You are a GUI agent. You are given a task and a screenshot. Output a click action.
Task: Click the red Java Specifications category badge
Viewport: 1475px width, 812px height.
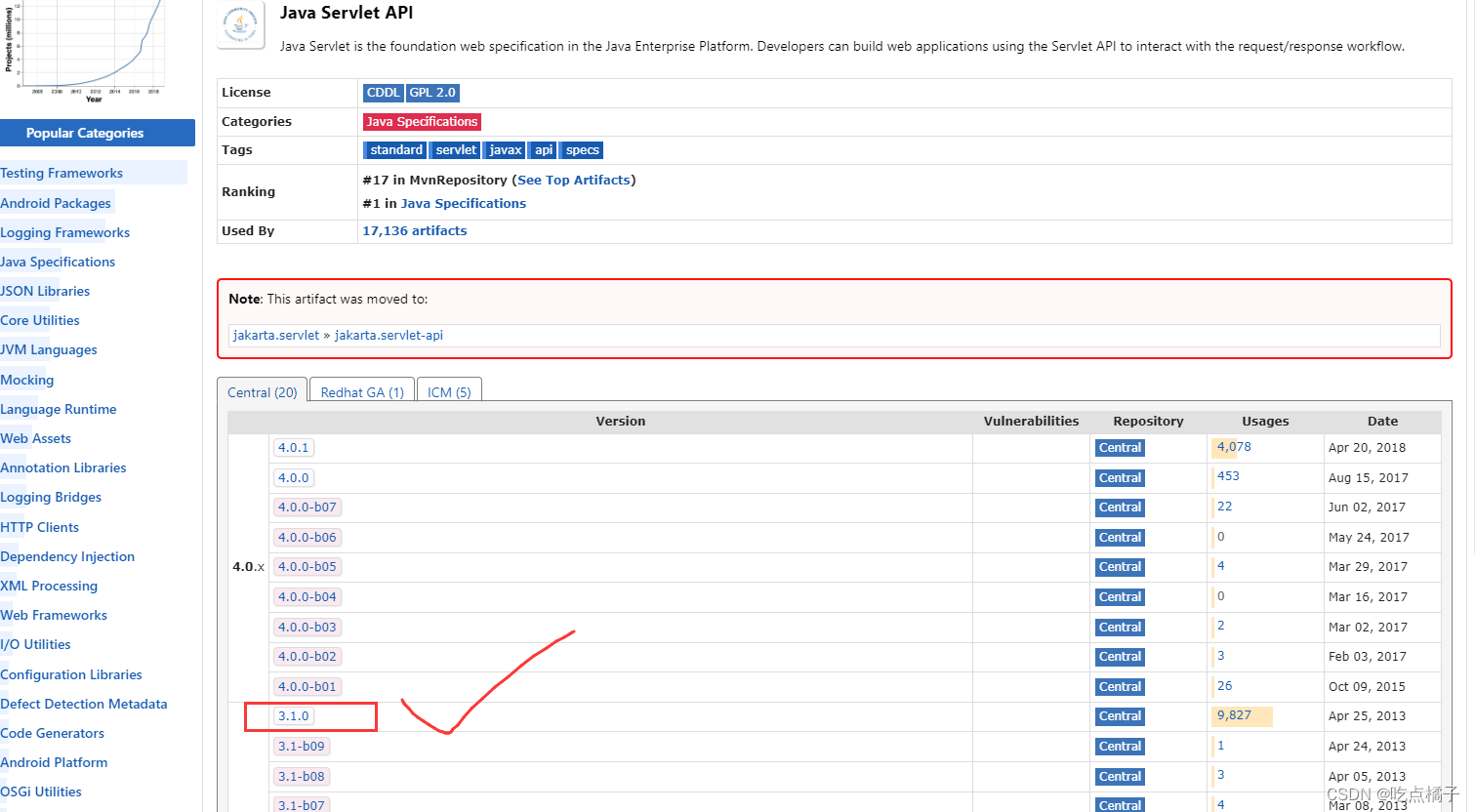click(x=422, y=122)
